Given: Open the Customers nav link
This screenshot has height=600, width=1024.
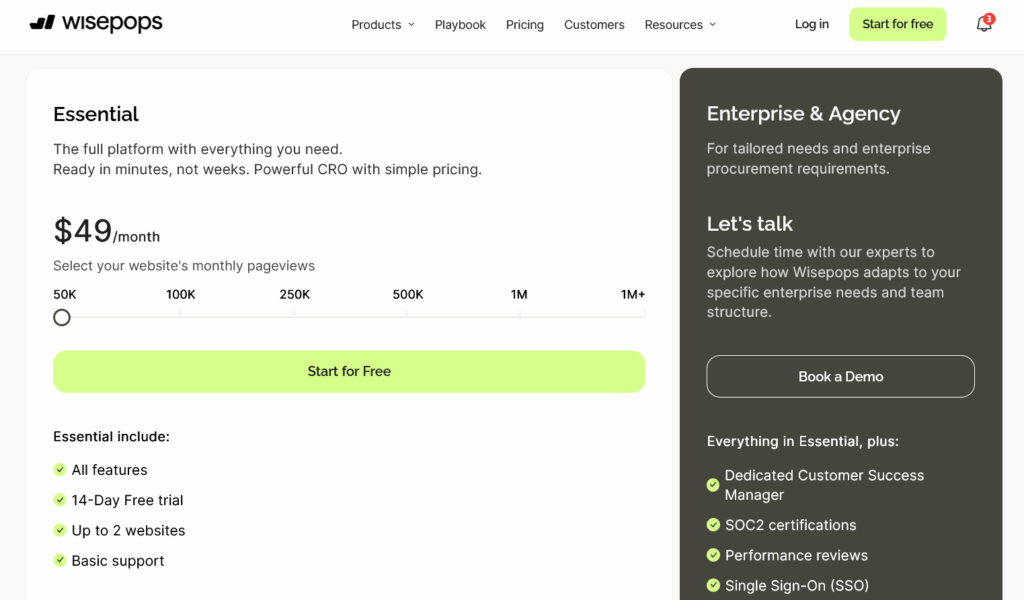Looking at the screenshot, I should 594,25.
